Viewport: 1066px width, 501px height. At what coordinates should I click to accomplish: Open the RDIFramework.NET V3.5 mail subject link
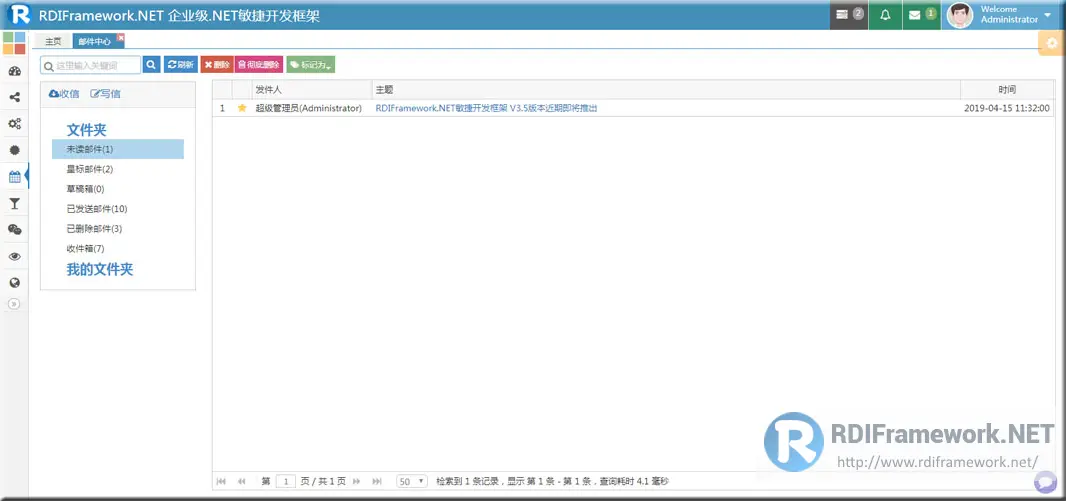(x=486, y=108)
